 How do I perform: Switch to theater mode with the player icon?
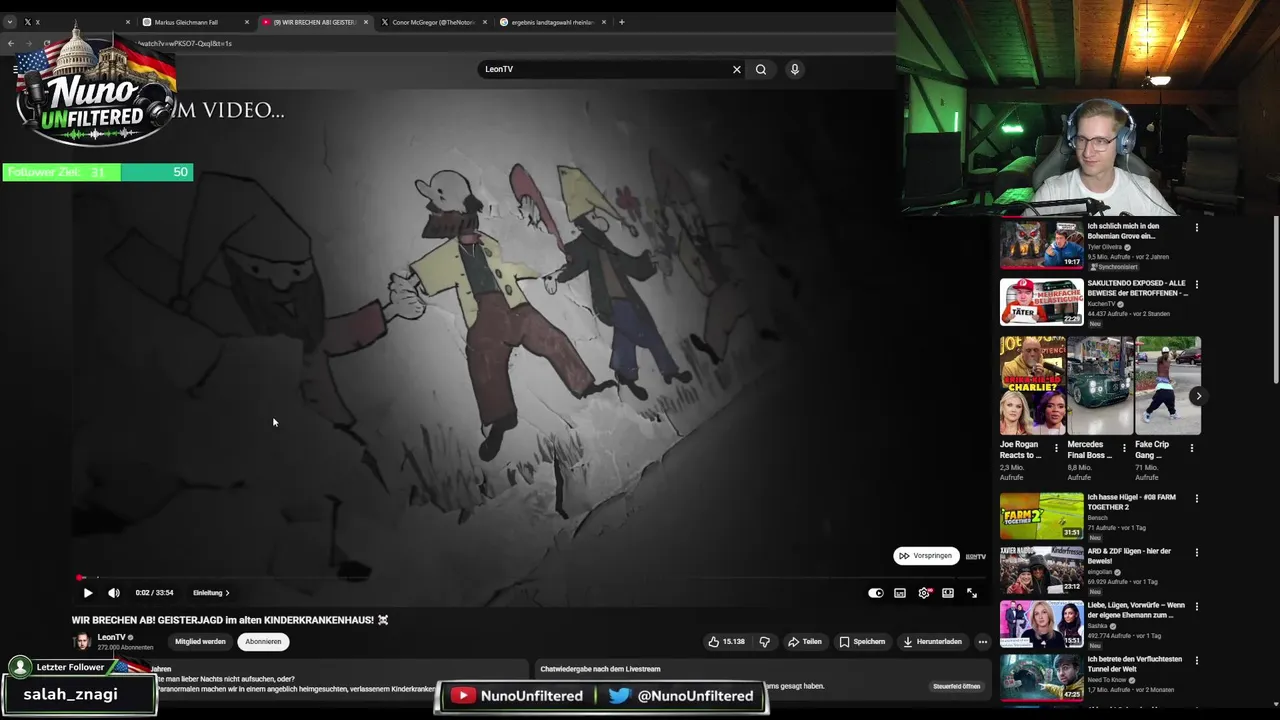point(948,593)
